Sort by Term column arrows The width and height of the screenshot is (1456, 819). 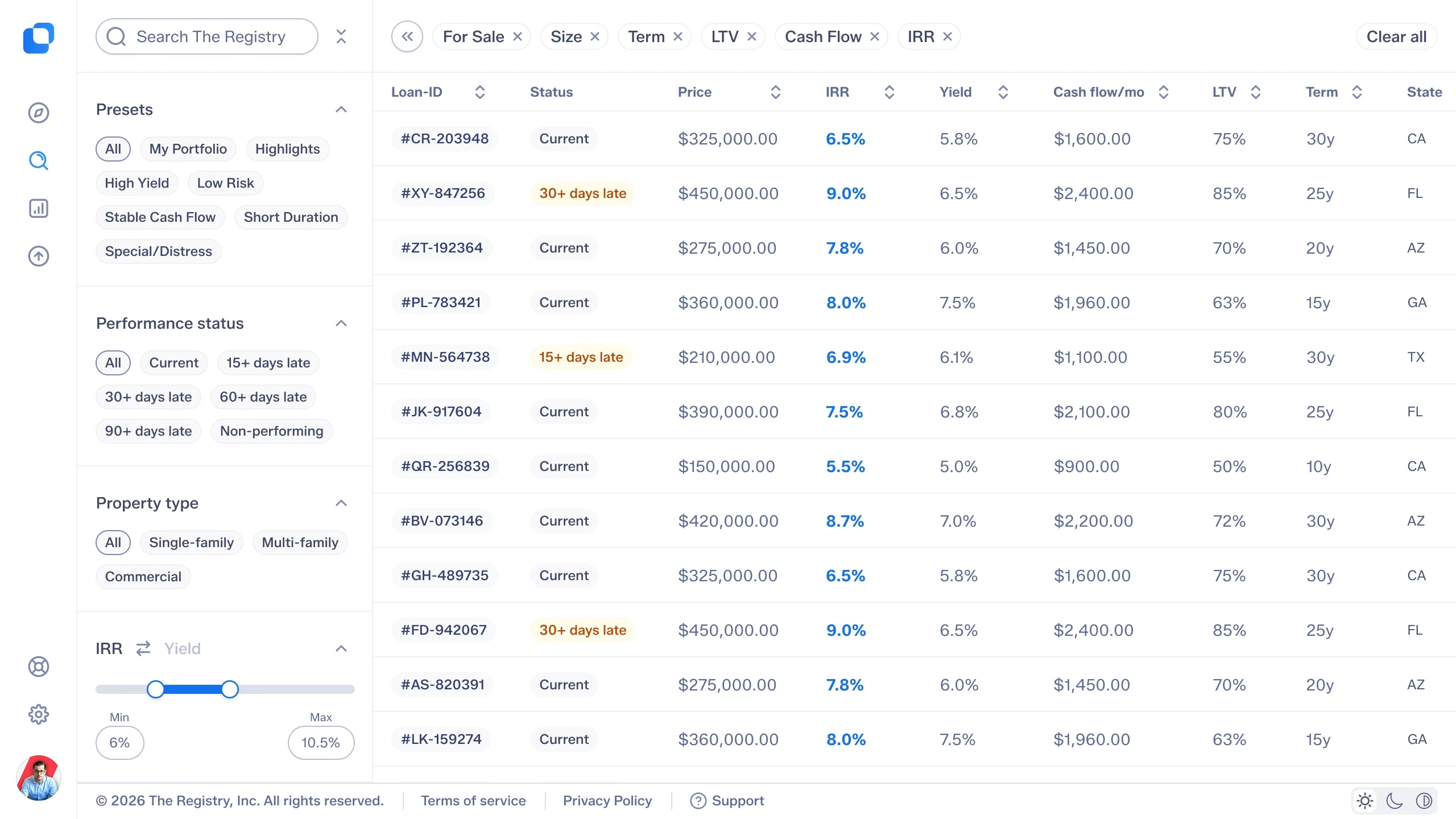[1357, 92]
